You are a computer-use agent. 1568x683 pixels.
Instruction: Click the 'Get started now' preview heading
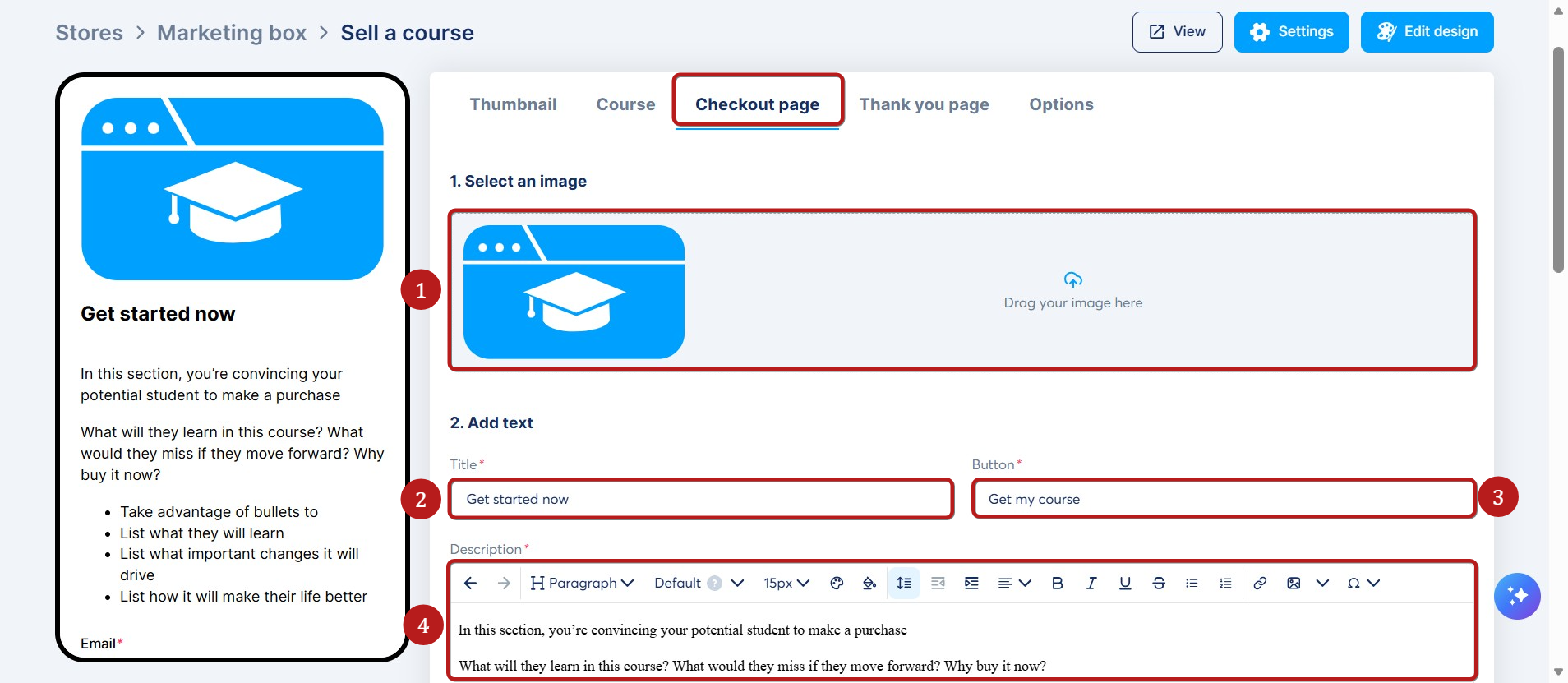click(158, 314)
